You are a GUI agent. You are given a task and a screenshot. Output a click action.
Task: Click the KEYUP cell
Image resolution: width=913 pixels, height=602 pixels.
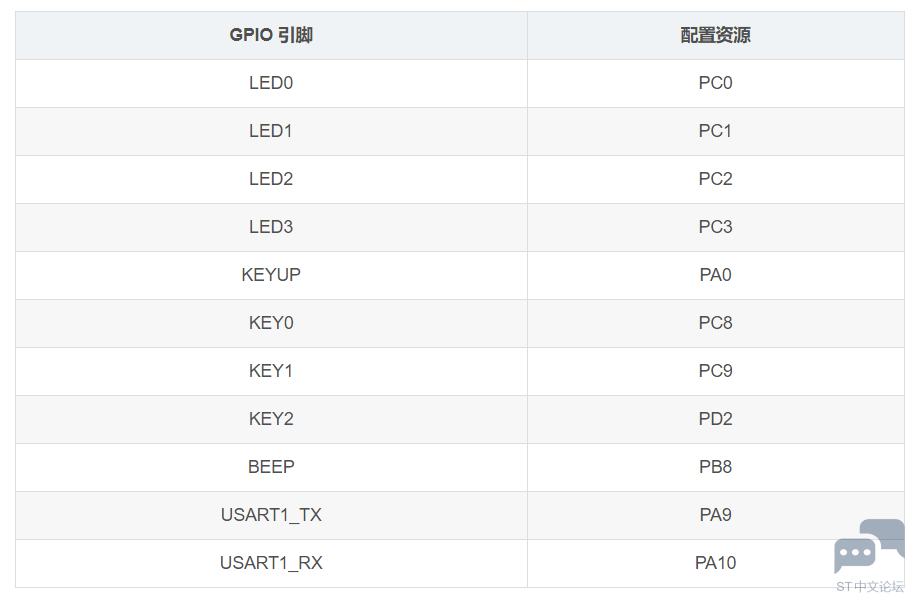click(x=271, y=275)
